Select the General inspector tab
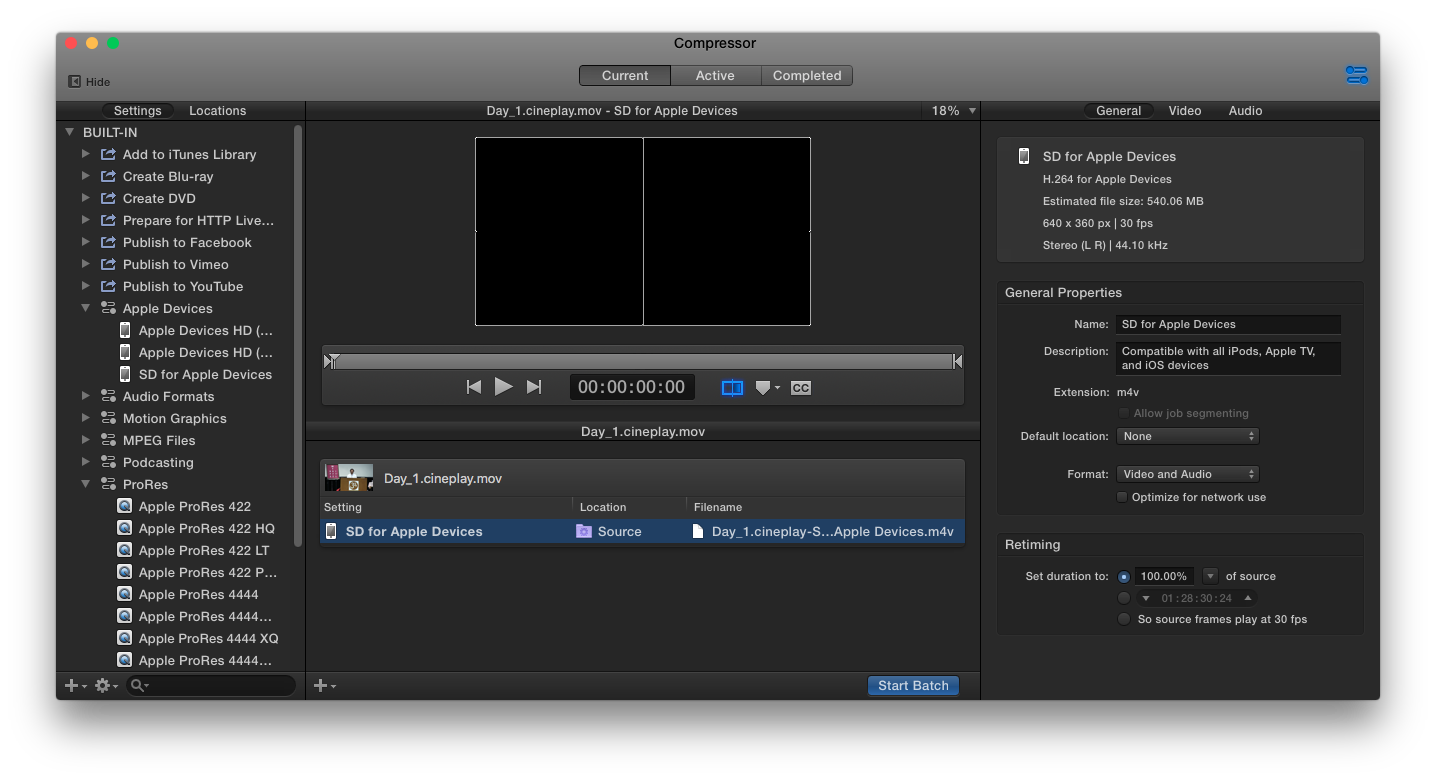 [x=1118, y=111]
